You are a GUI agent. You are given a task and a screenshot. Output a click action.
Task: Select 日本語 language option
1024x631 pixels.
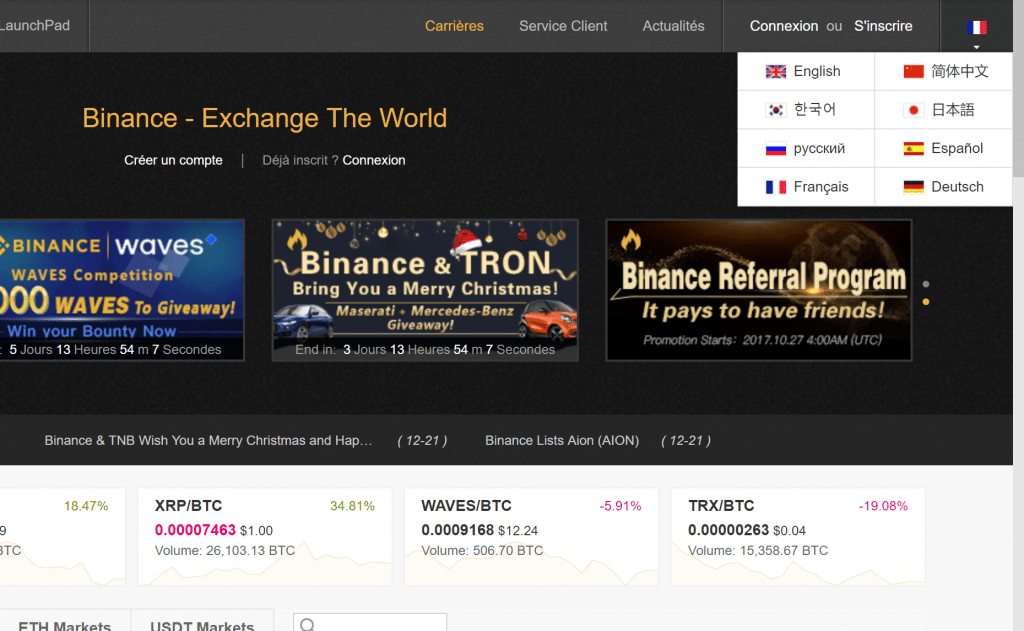pos(944,109)
